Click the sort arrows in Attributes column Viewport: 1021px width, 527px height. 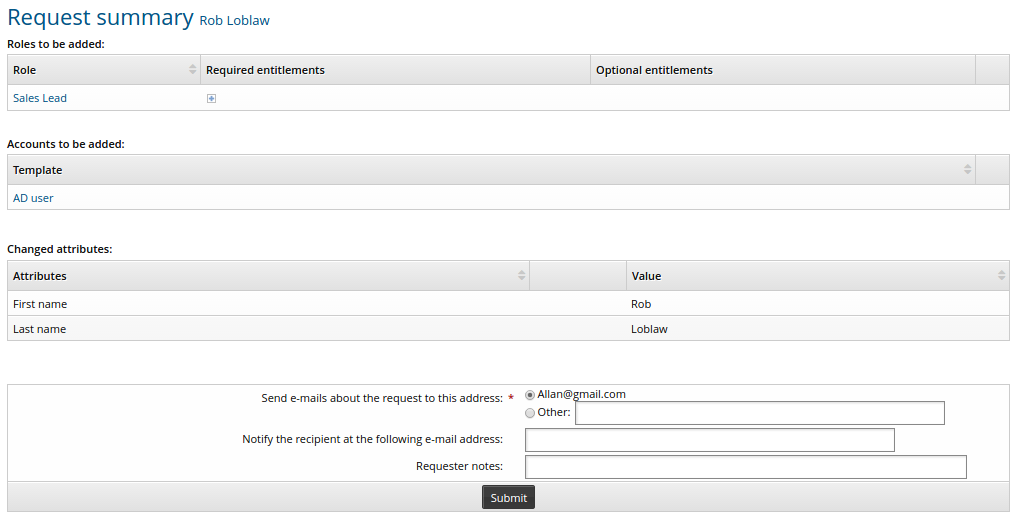click(521, 276)
